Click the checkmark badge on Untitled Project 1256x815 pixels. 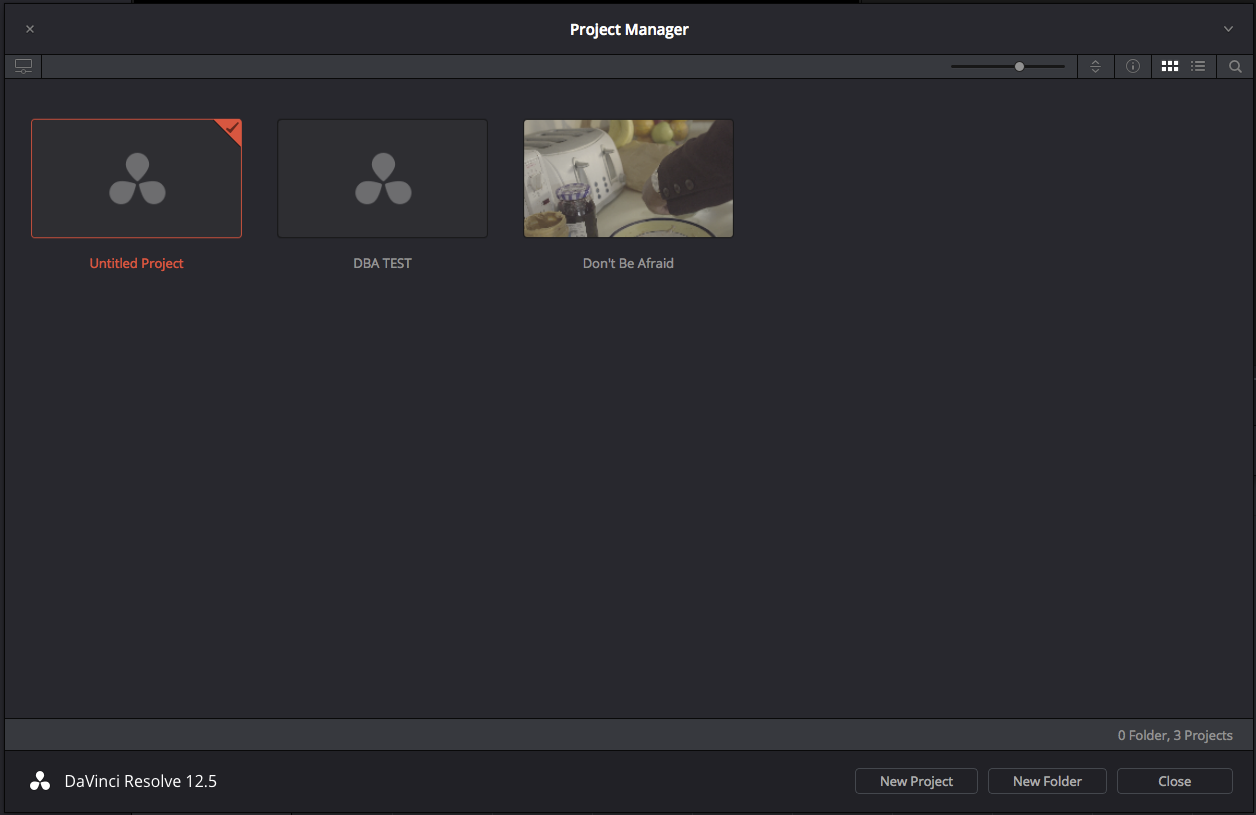coord(231,129)
